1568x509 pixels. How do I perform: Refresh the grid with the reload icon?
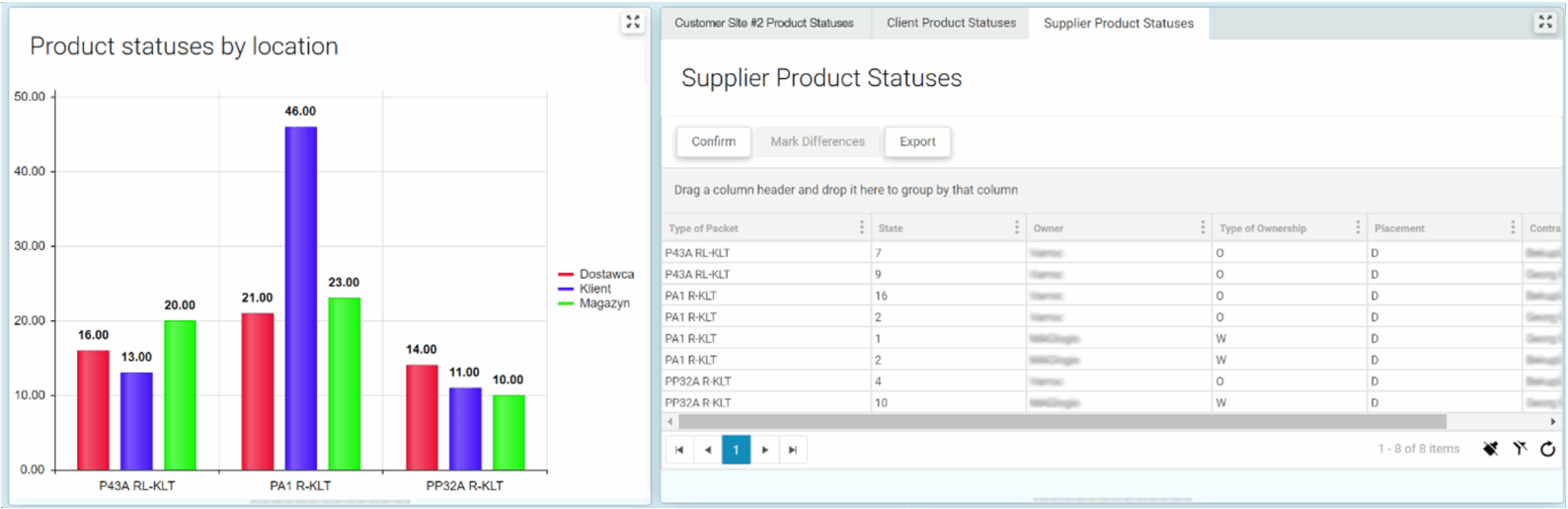coord(1547,450)
